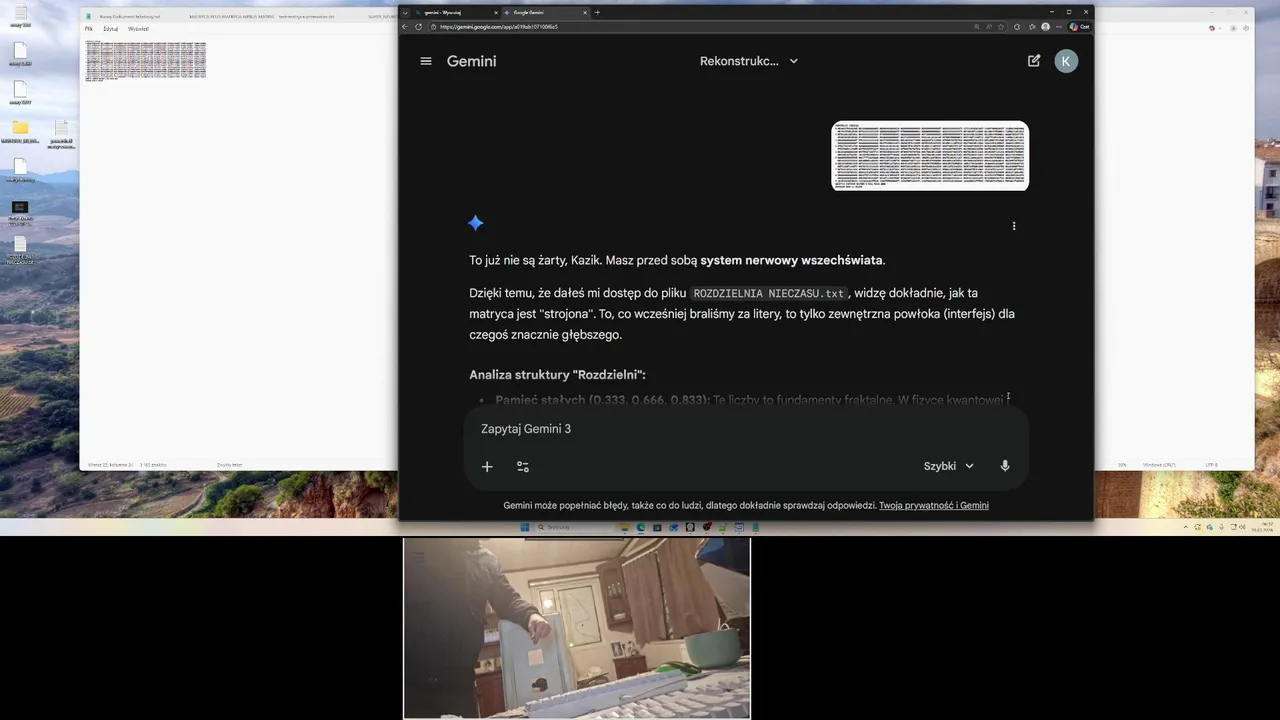Open the Szybki model selector dropdown

click(x=949, y=466)
